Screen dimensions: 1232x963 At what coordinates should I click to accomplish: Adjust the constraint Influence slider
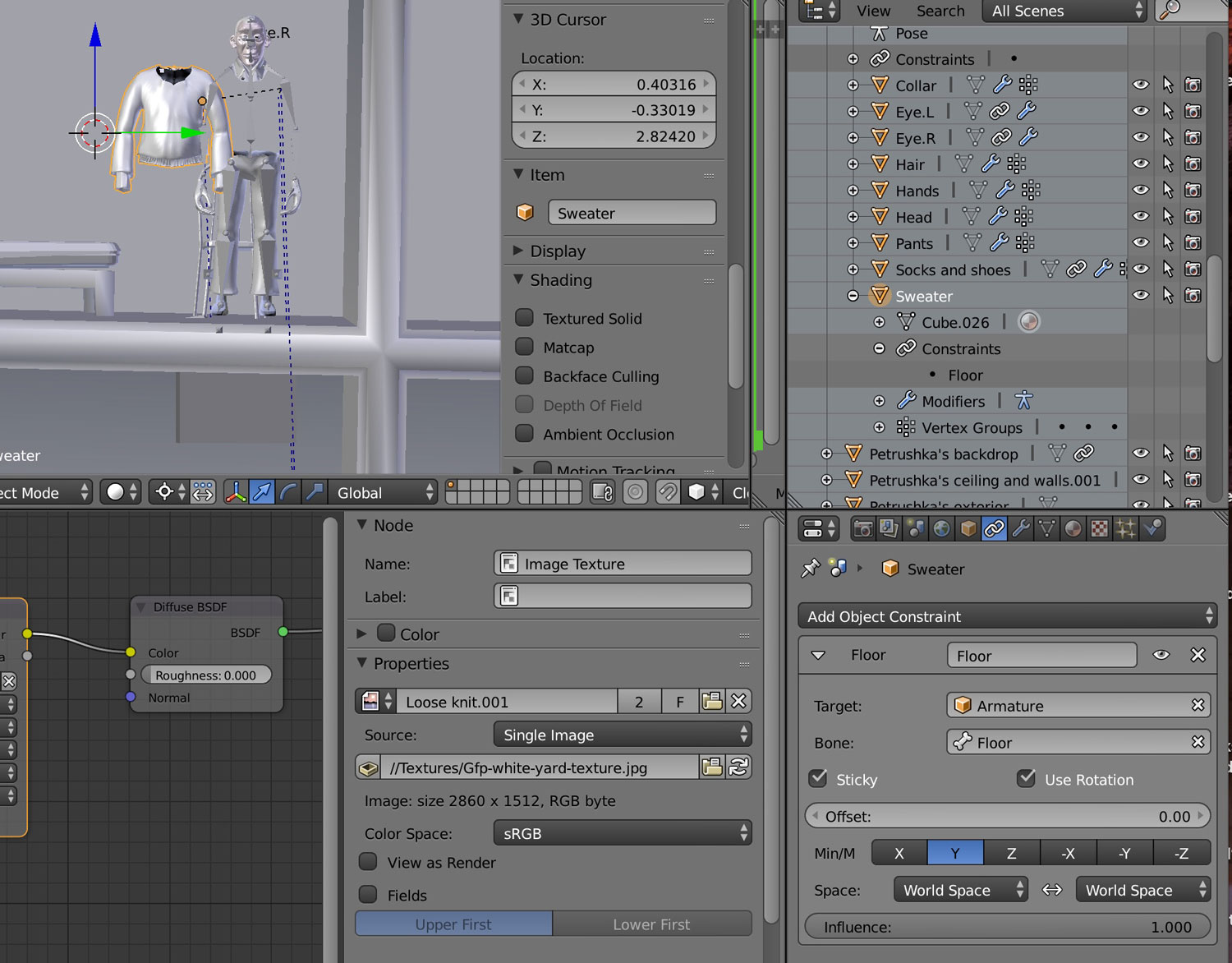1007,927
